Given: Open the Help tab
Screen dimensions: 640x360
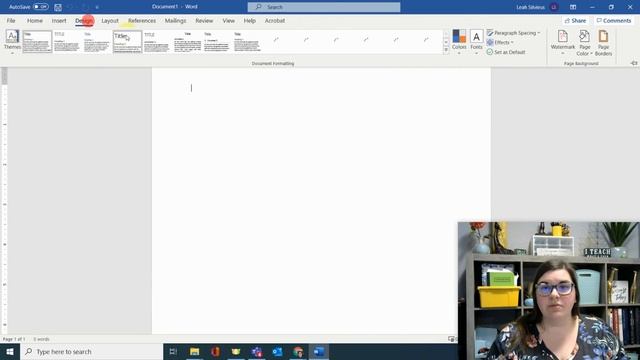Looking at the screenshot, I should [249, 20].
